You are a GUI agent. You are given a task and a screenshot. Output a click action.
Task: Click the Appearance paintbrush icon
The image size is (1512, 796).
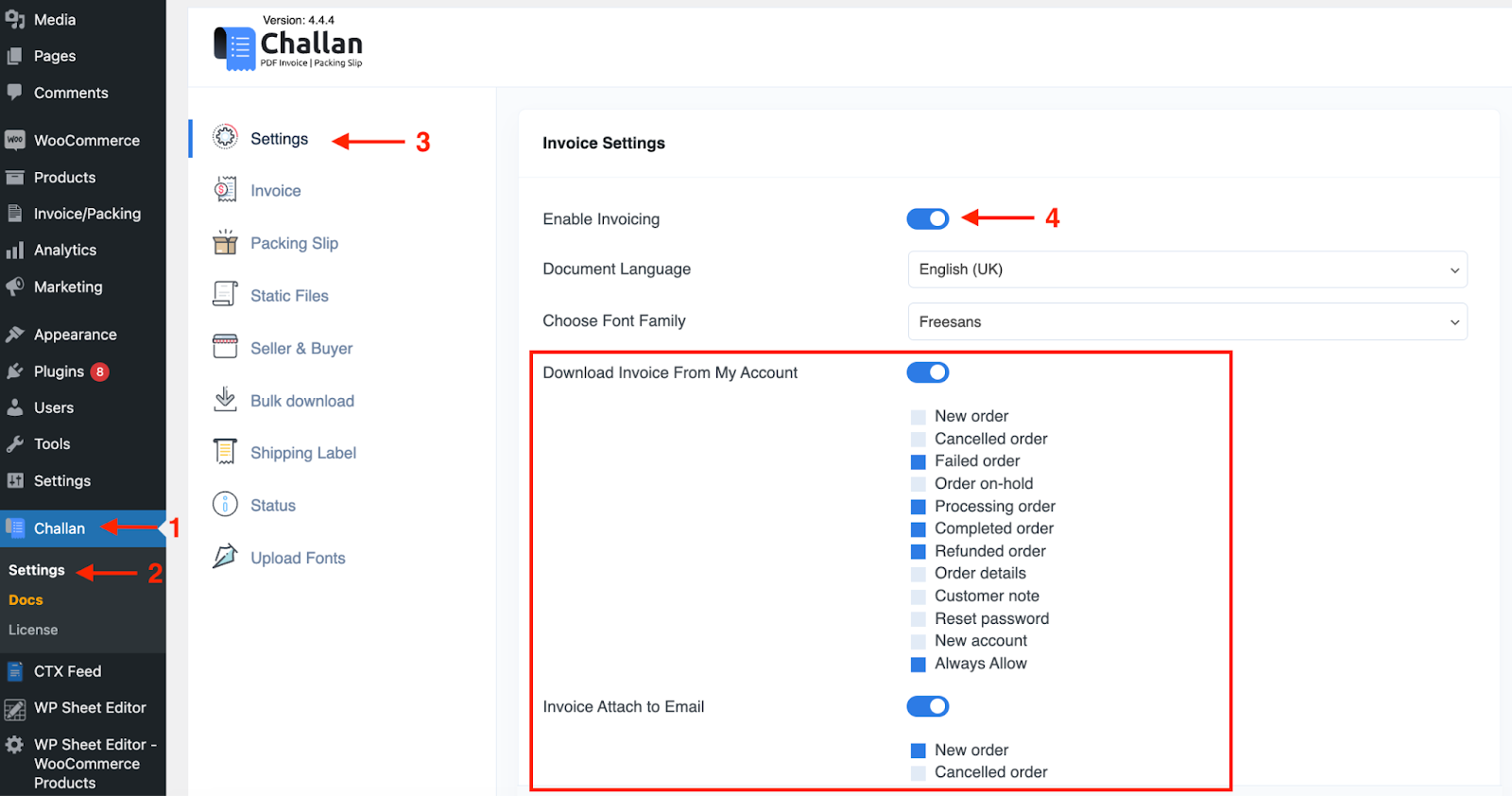click(x=14, y=335)
